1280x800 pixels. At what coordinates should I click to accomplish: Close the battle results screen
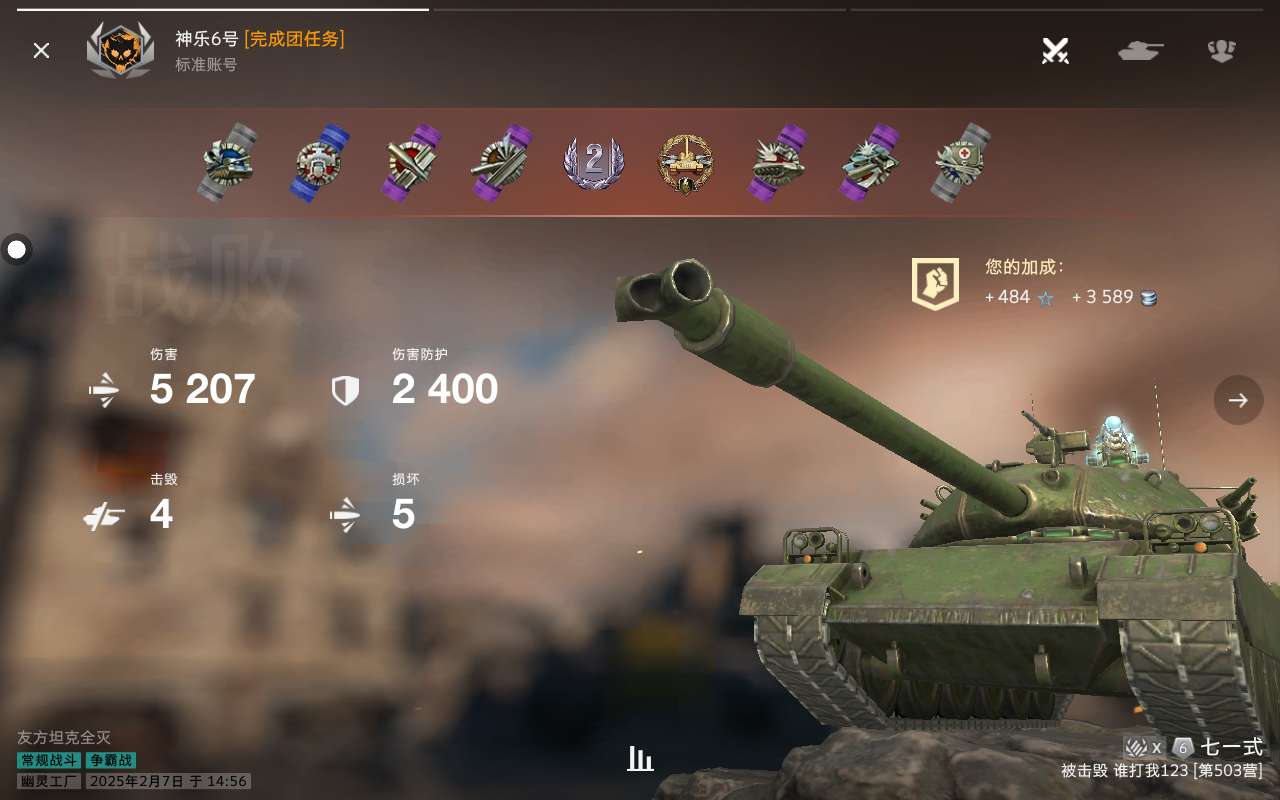pos(41,50)
